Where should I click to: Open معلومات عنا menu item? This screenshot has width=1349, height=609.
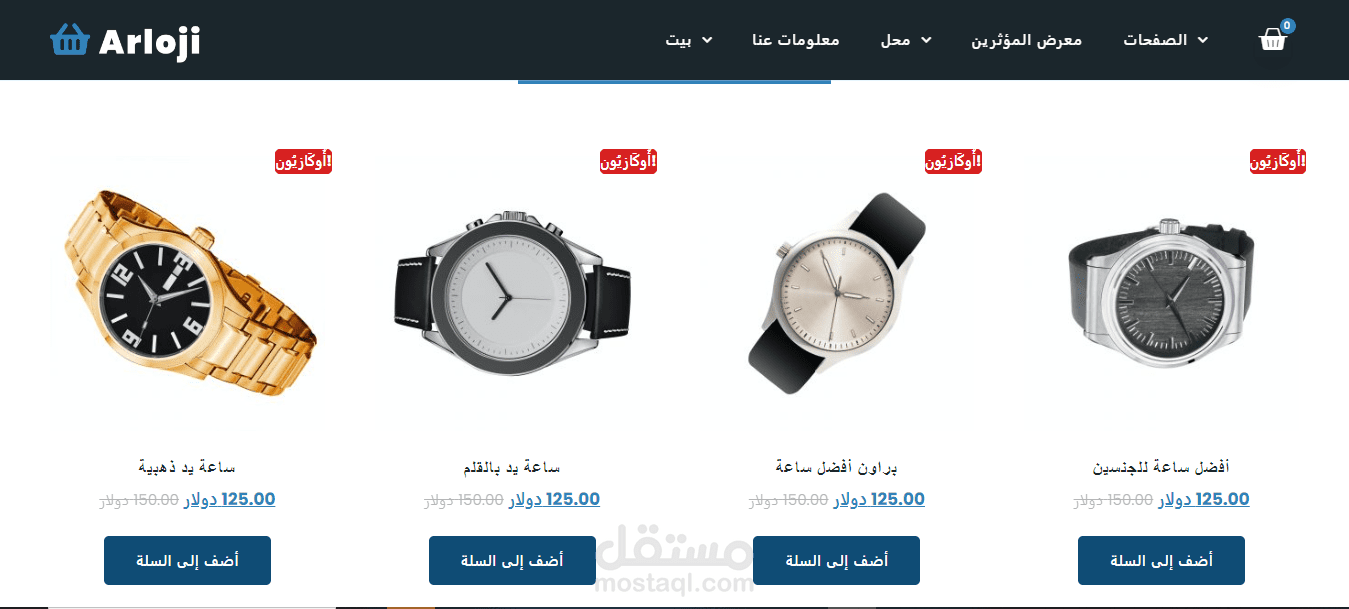click(x=796, y=40)
